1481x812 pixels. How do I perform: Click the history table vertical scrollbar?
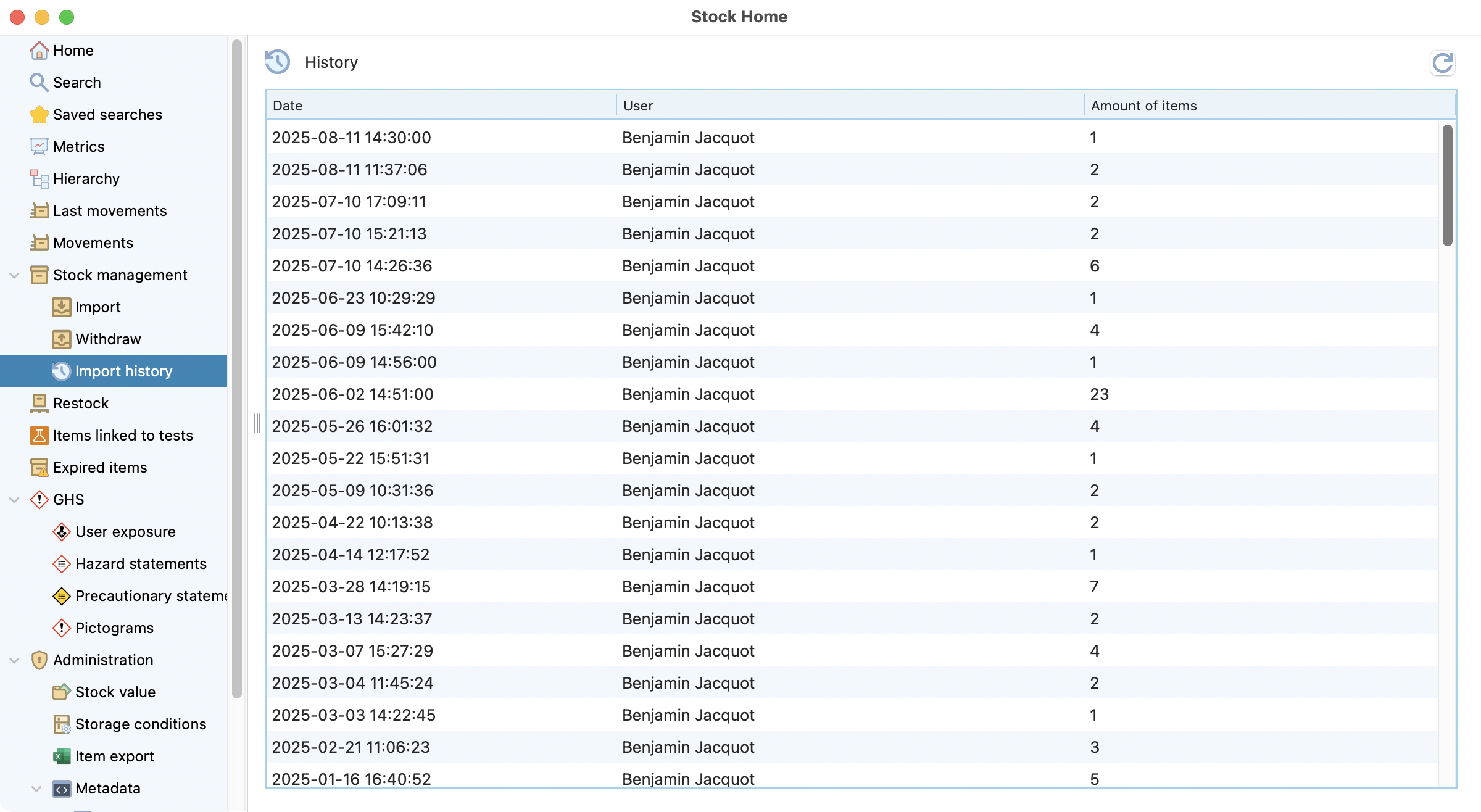pyautogui.click(x=1447, y=185)
